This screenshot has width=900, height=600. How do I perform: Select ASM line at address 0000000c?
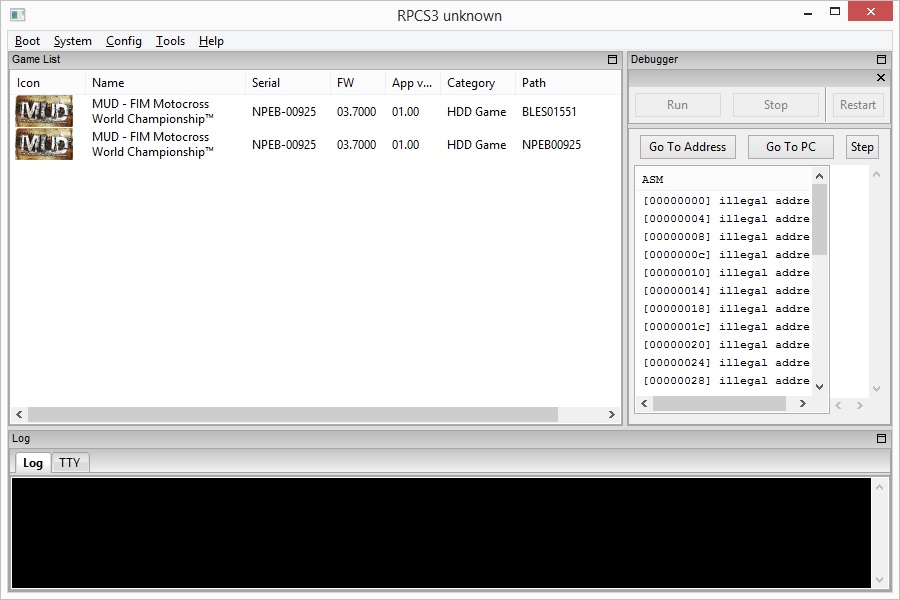(x=726, y=254)
